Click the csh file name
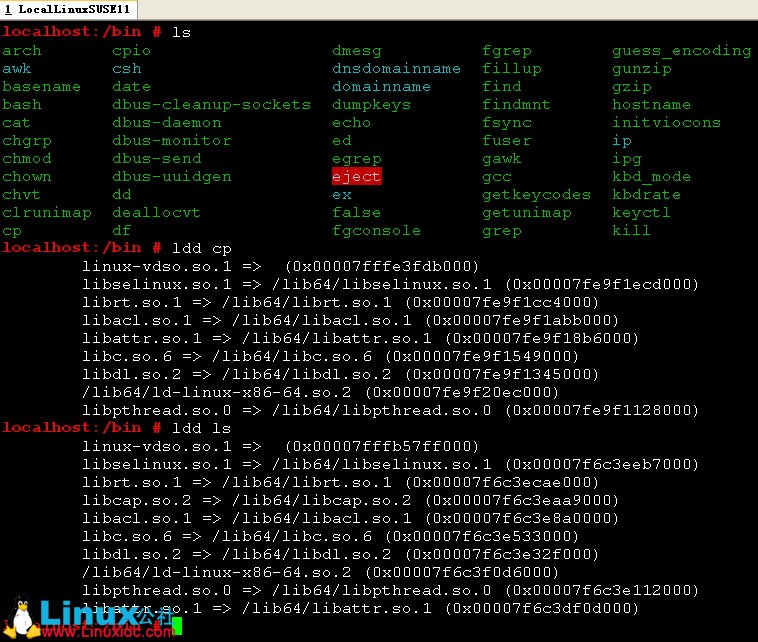Viewport: 758px width, 642px height. (x=127, y=69)
